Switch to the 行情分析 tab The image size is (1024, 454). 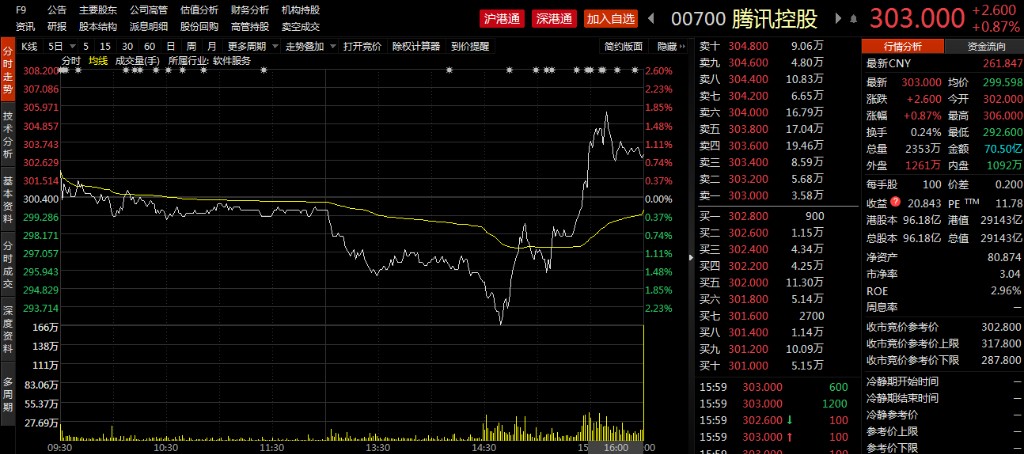[903, 46]
